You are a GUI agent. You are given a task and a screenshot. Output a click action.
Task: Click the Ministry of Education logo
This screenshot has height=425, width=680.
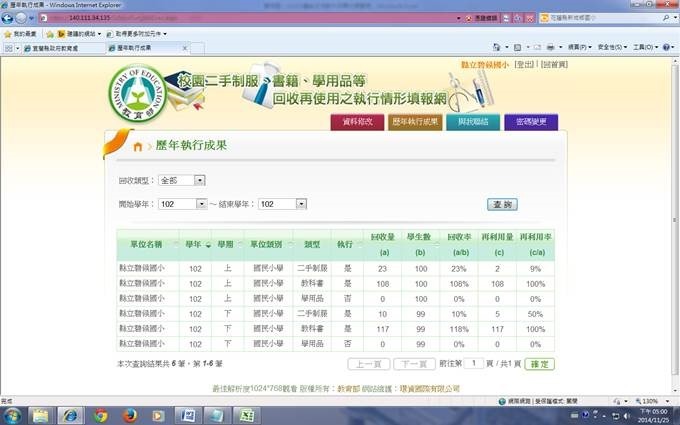pyautogui.click(x=138, y=94)
